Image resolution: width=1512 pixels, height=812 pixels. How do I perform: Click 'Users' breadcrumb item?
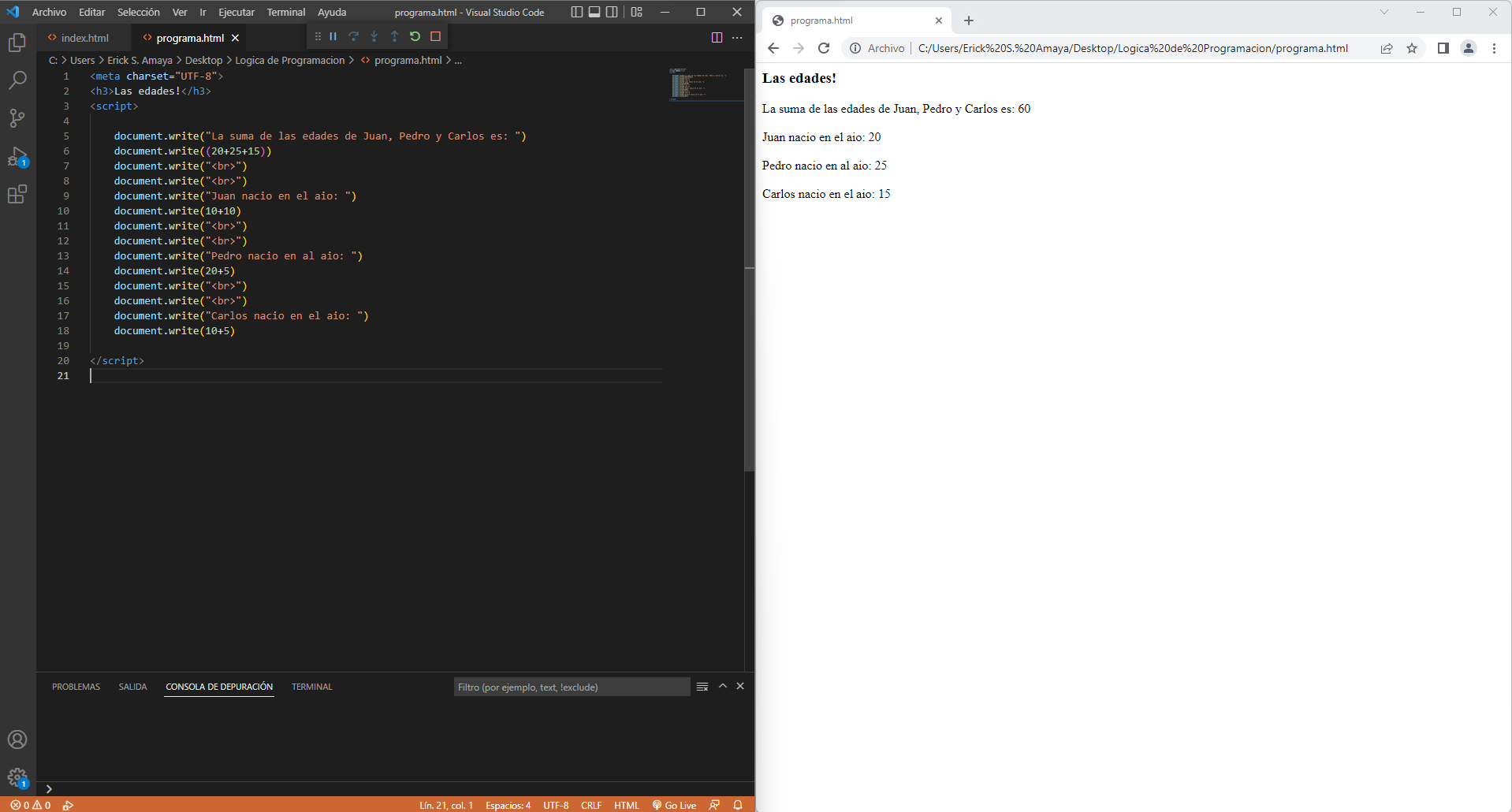coord(82,60)
